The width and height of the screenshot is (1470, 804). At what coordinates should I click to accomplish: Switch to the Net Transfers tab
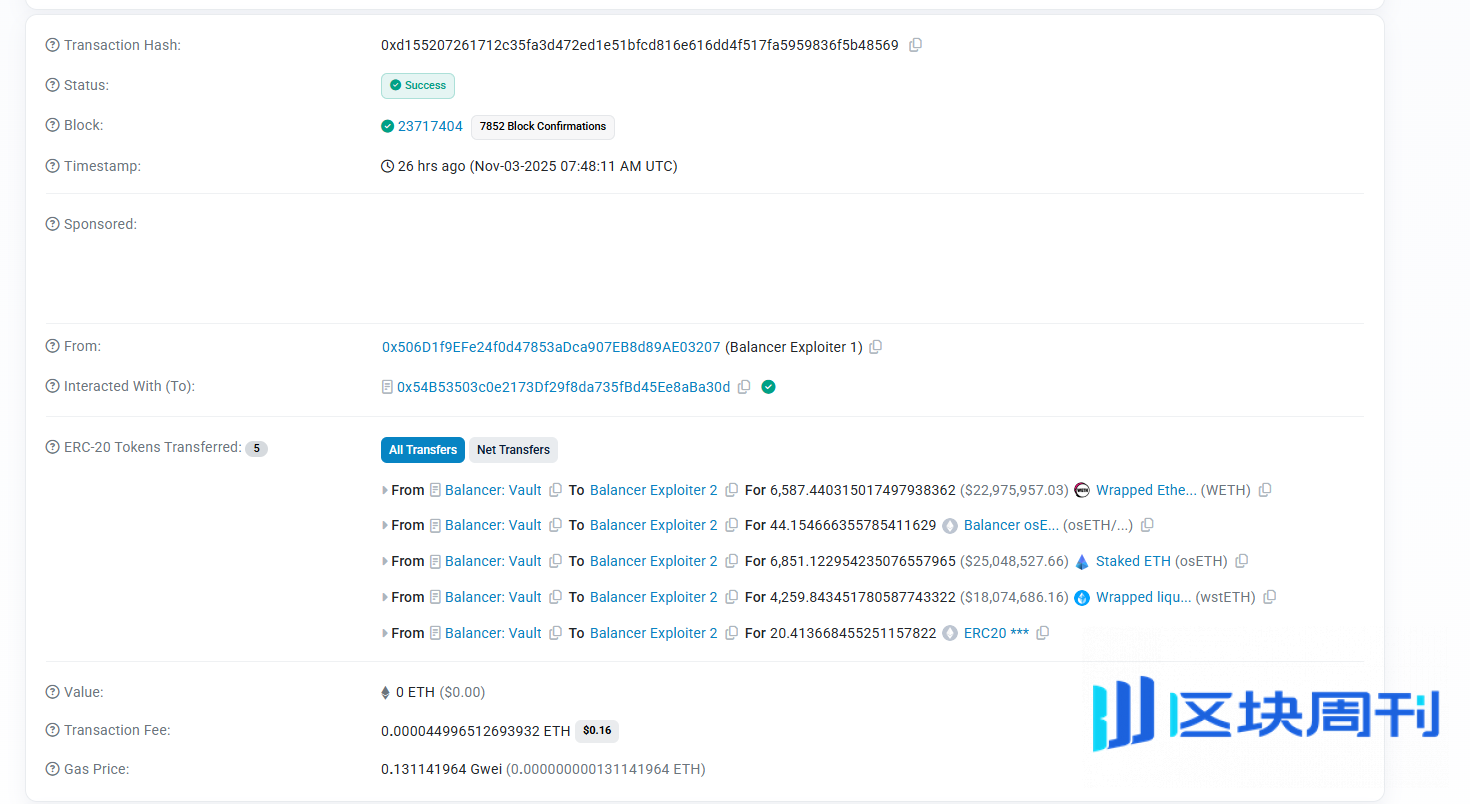pyautogui.click(x=513, y=450)
